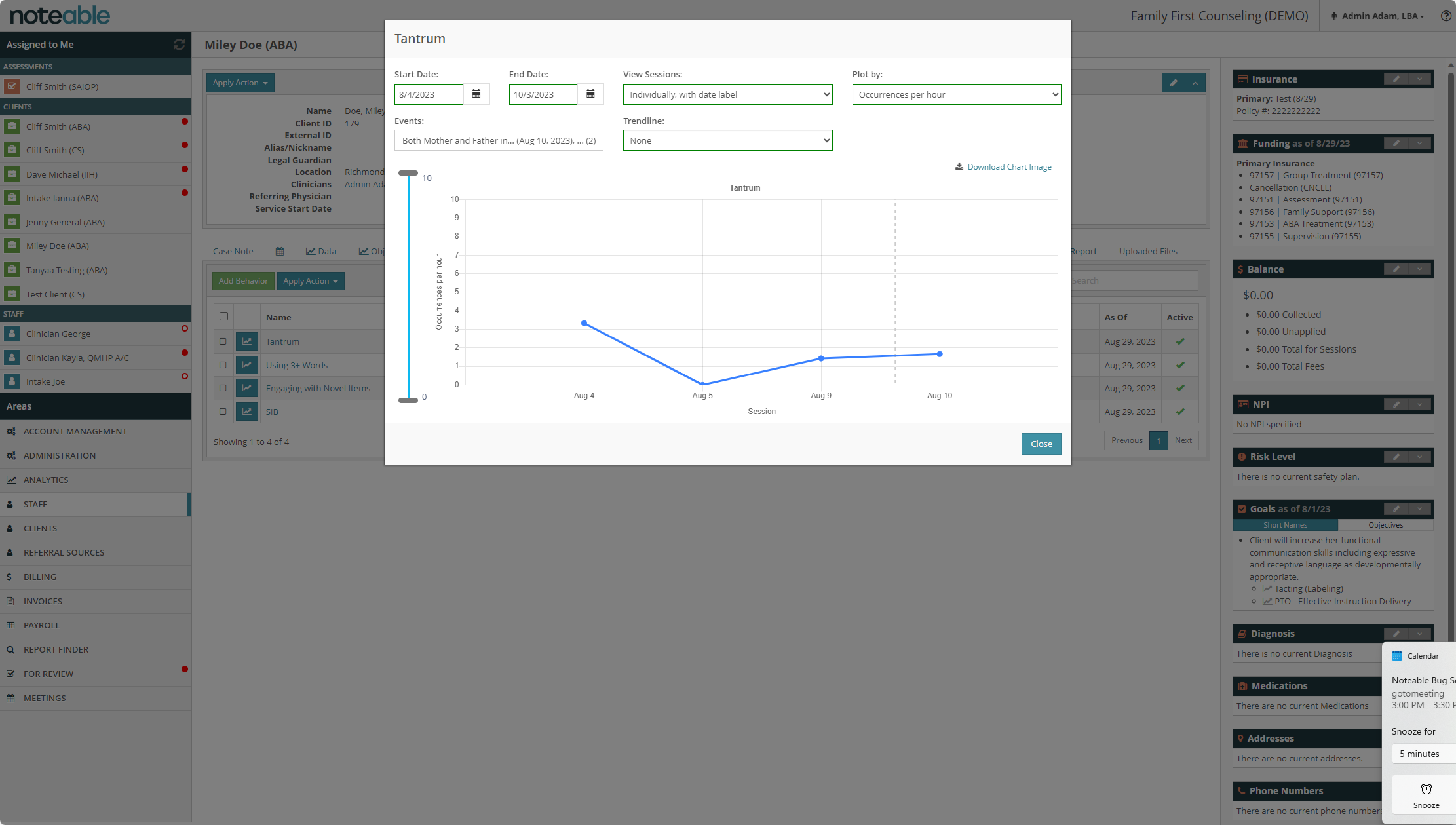Switch to the Uploaded Files tab
The width and height of the screenshot is (1456, 825).
(1147, 251)
